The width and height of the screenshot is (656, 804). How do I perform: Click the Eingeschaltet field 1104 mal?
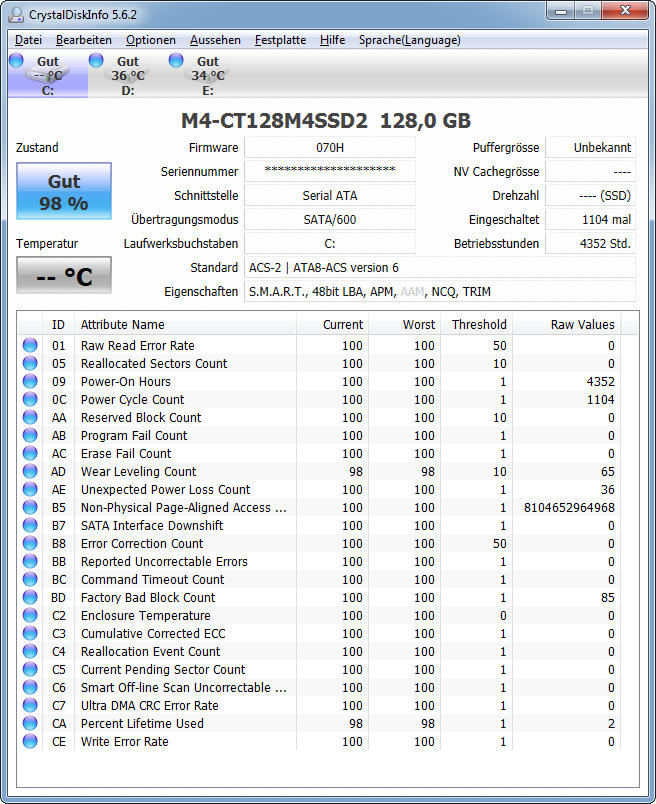click(x=590, y=219)
